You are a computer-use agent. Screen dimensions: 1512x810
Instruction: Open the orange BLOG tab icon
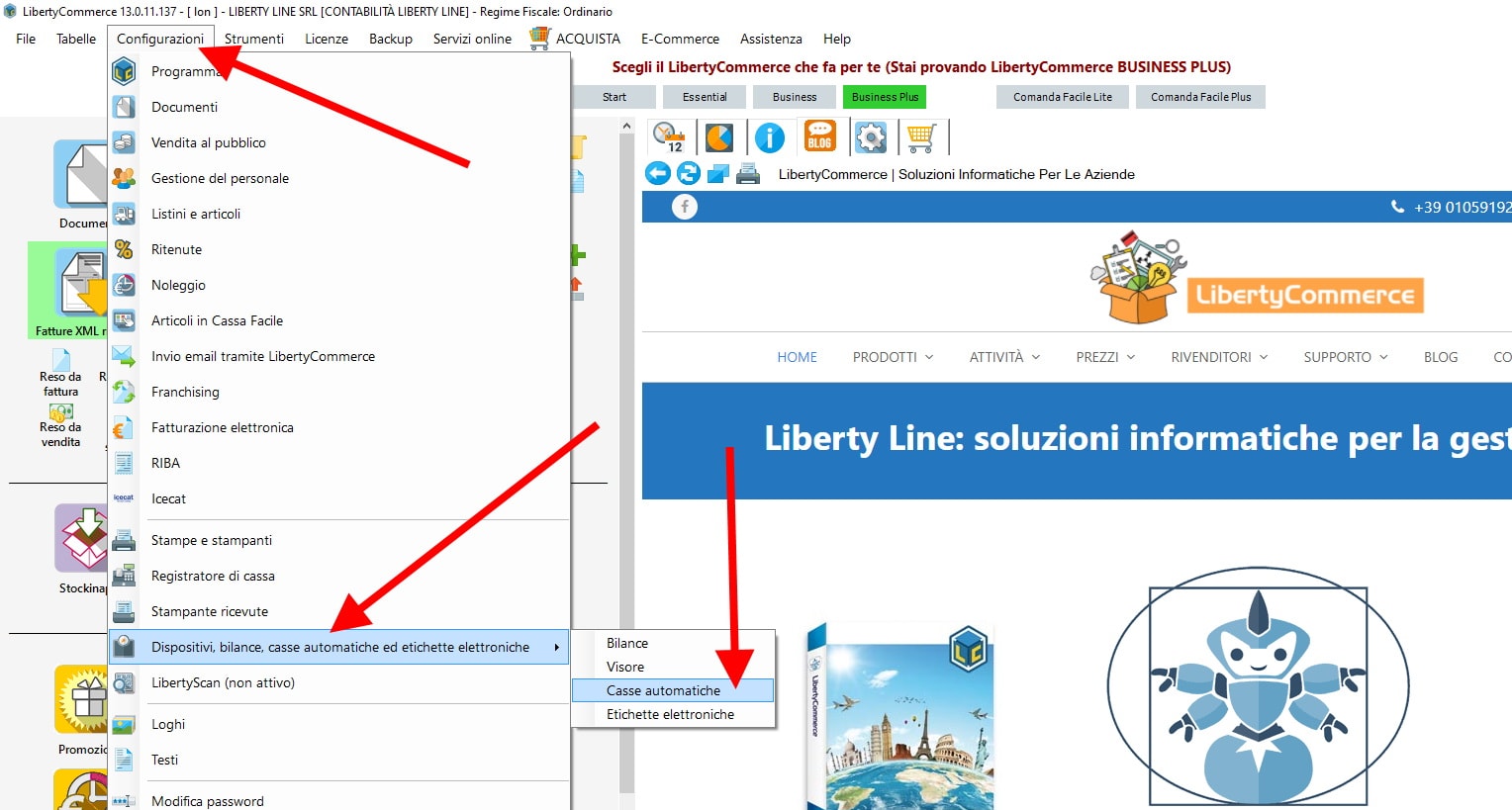tap(820, 136)
